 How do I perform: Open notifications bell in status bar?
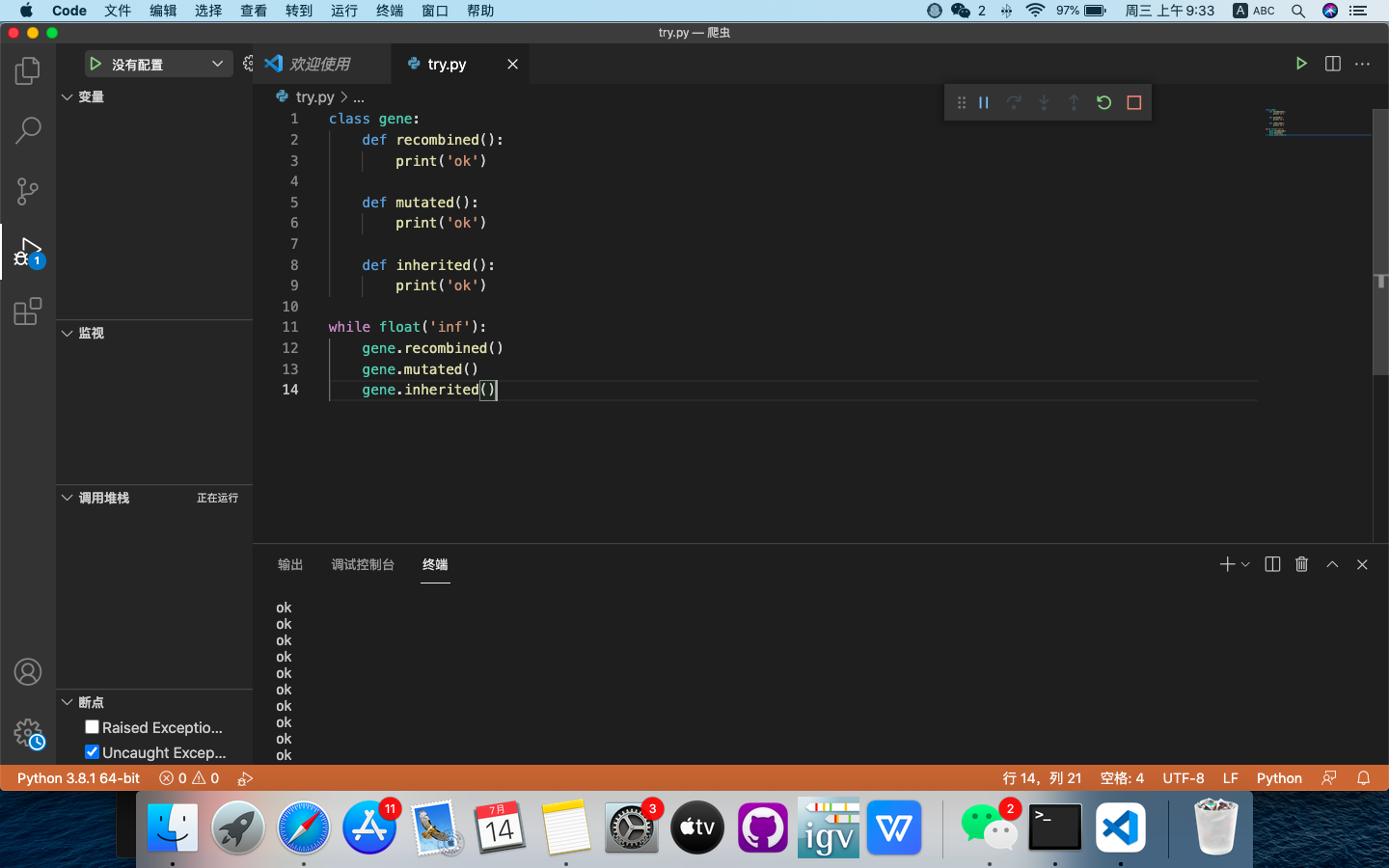click(x=1364, y=778)
